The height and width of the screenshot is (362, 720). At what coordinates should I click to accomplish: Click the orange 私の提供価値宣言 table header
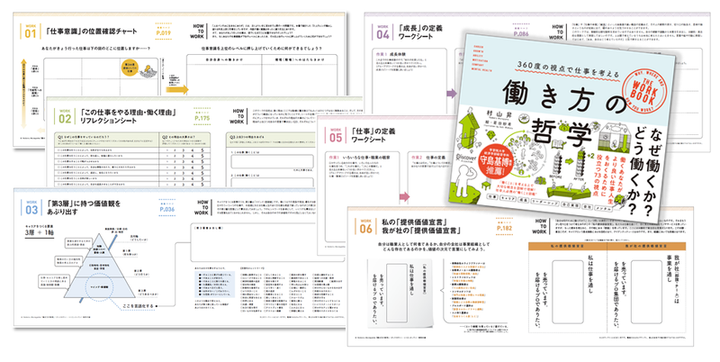tap(568, 246)
